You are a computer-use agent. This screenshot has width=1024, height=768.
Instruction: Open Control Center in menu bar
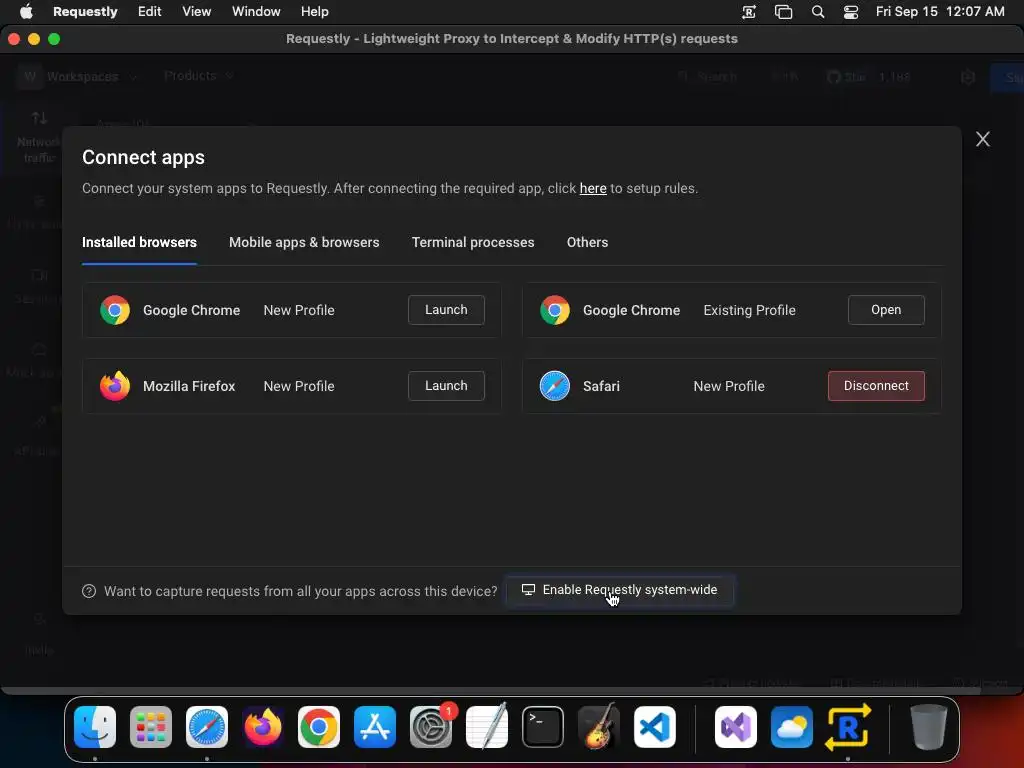(x=851, y=12)
